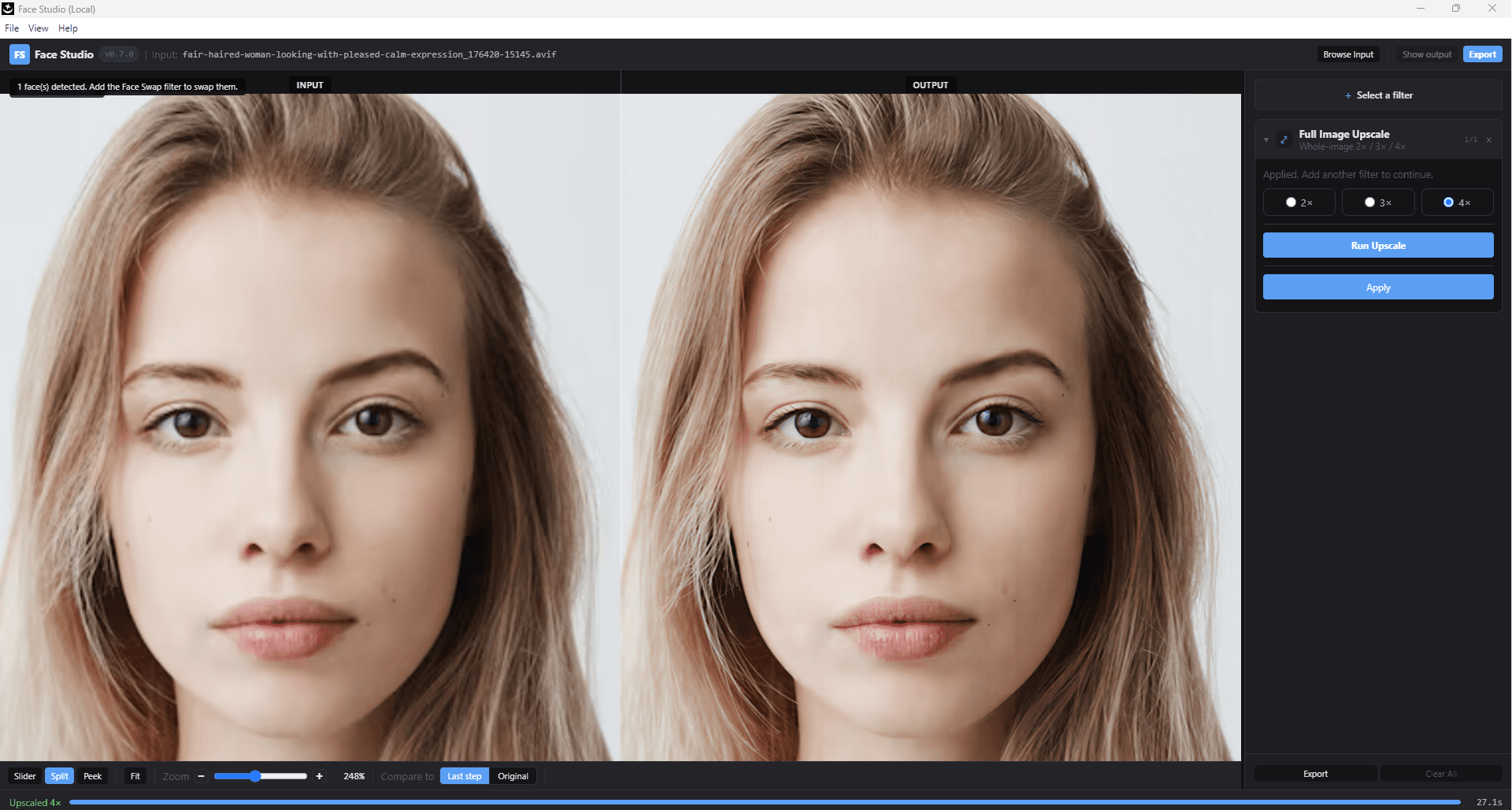Open the View menu

(39, 28)
